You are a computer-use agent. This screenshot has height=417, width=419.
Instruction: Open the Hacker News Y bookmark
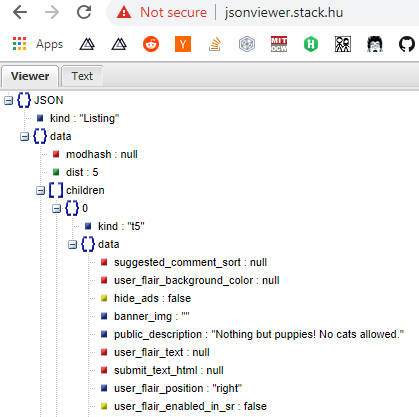pos(183,44)
